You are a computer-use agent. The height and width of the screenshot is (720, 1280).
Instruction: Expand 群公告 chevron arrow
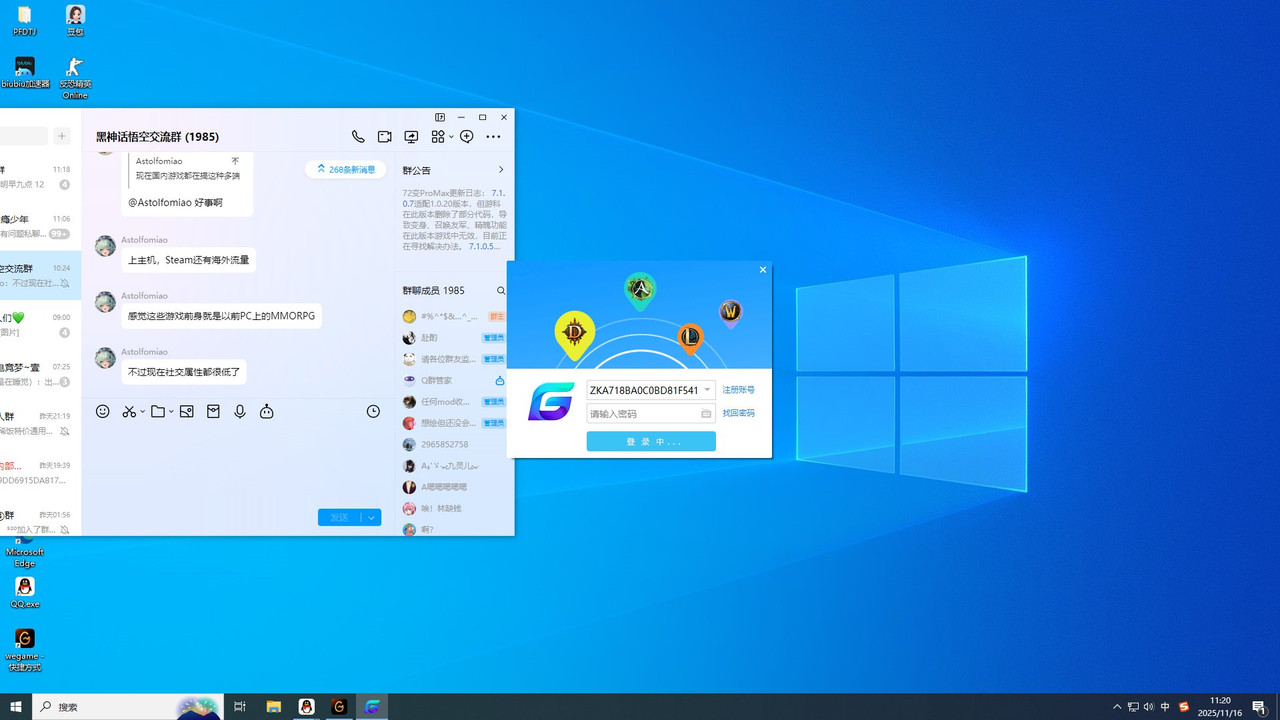point(501,170)
